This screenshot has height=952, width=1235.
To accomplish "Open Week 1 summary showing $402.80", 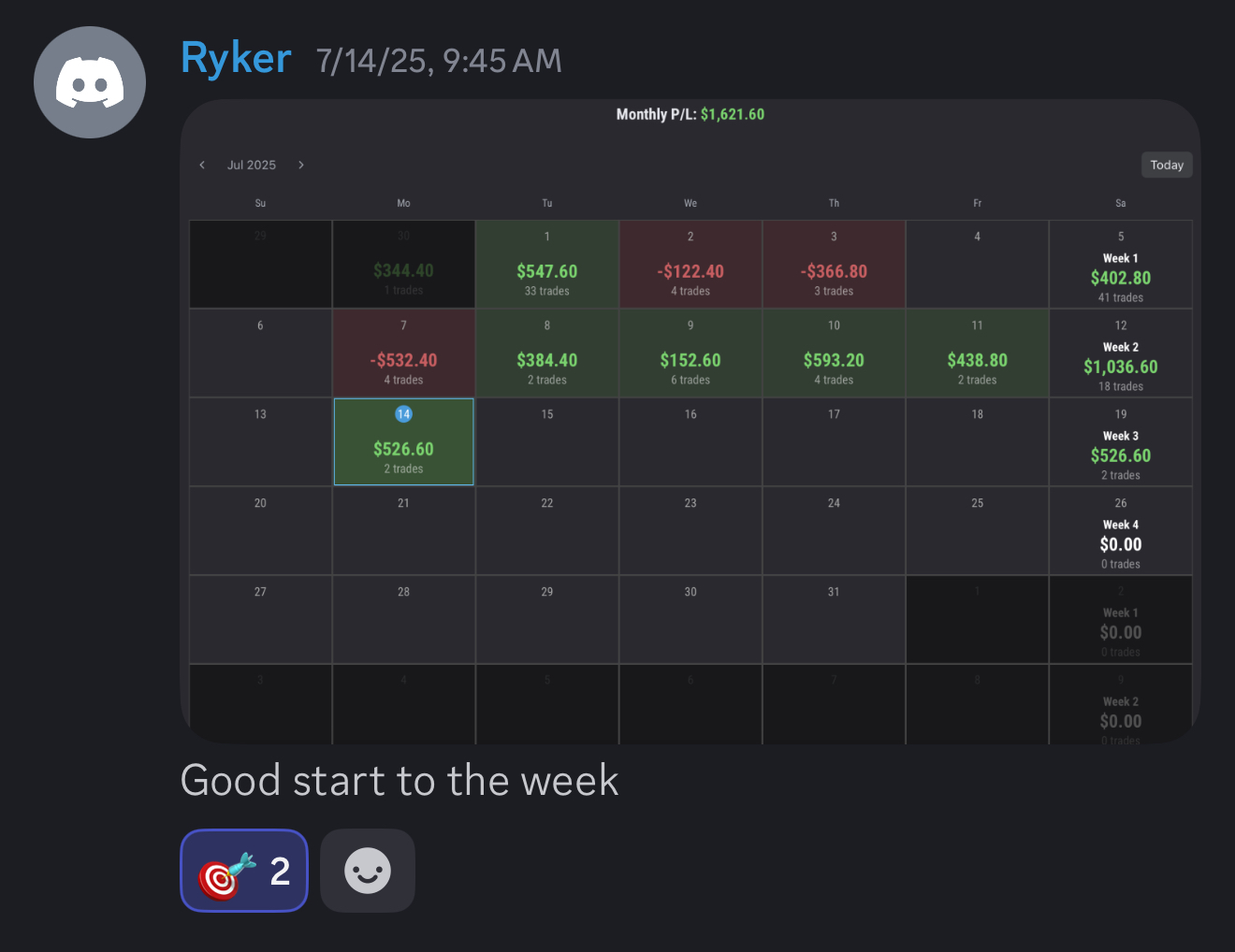I will click(x=1121, y=264).
